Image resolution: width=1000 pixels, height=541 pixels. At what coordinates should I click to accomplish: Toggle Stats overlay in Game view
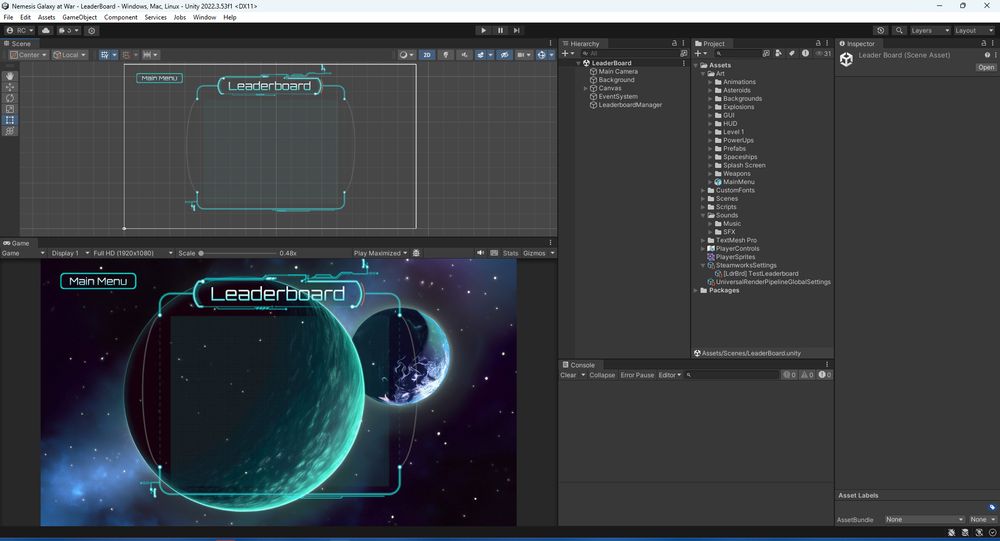point(510,253)
